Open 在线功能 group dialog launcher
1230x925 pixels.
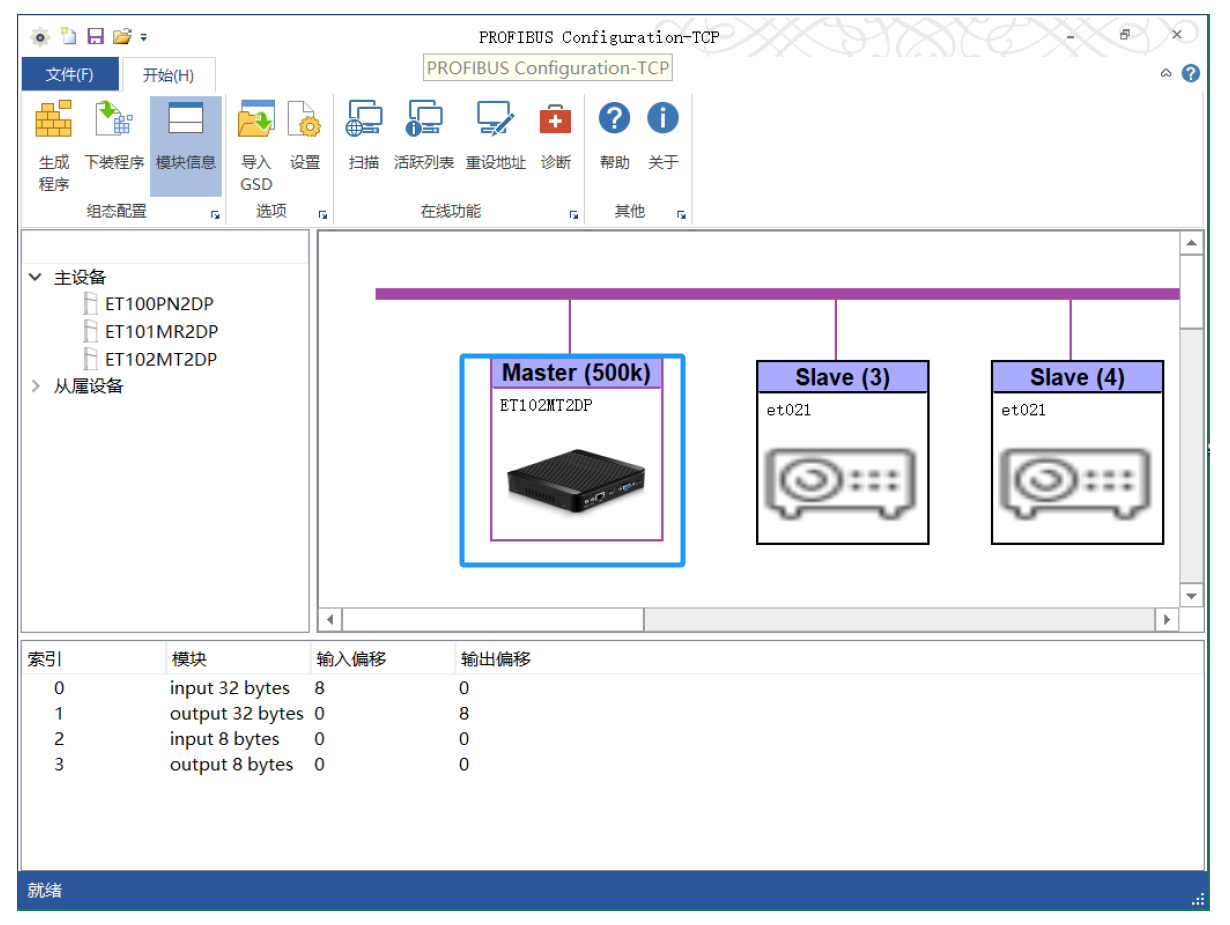coord(574,214)
